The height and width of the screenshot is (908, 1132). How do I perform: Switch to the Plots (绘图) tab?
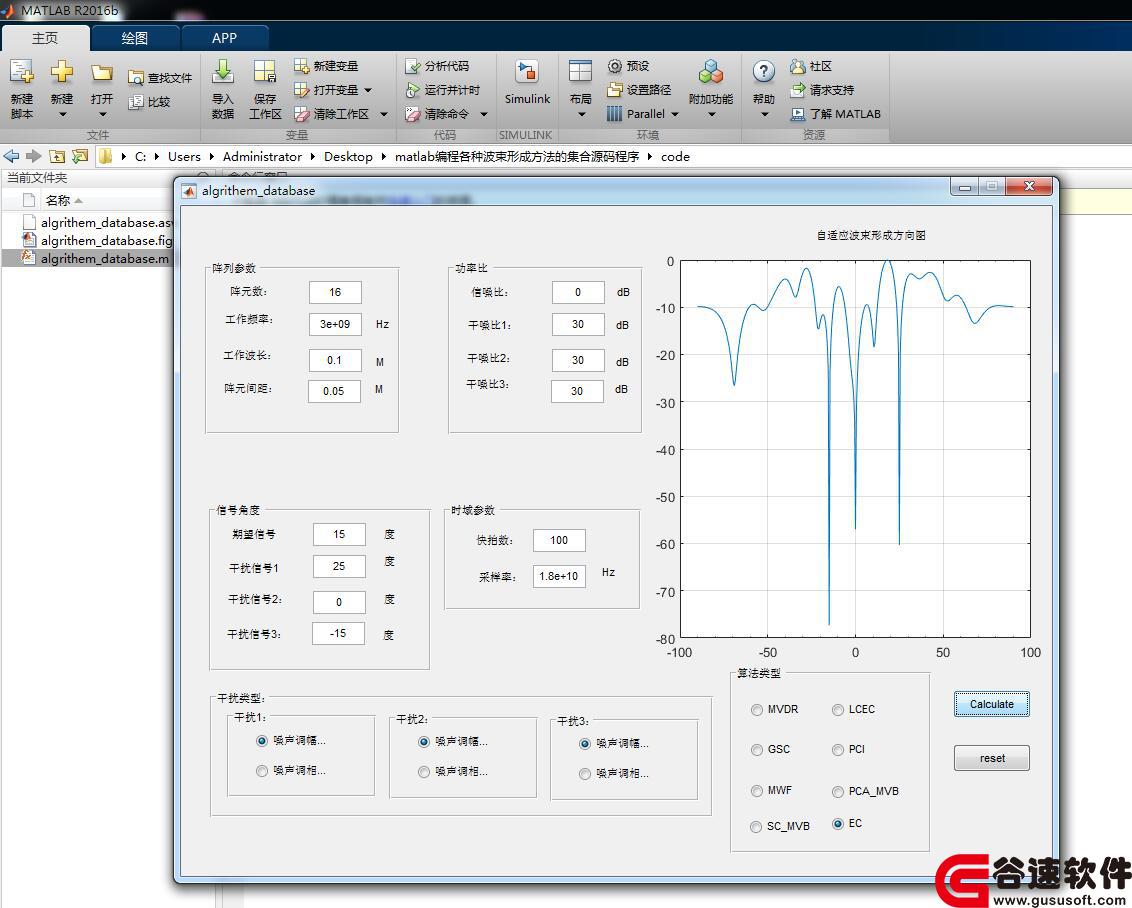pyautogui.click(x=134, y=38)
